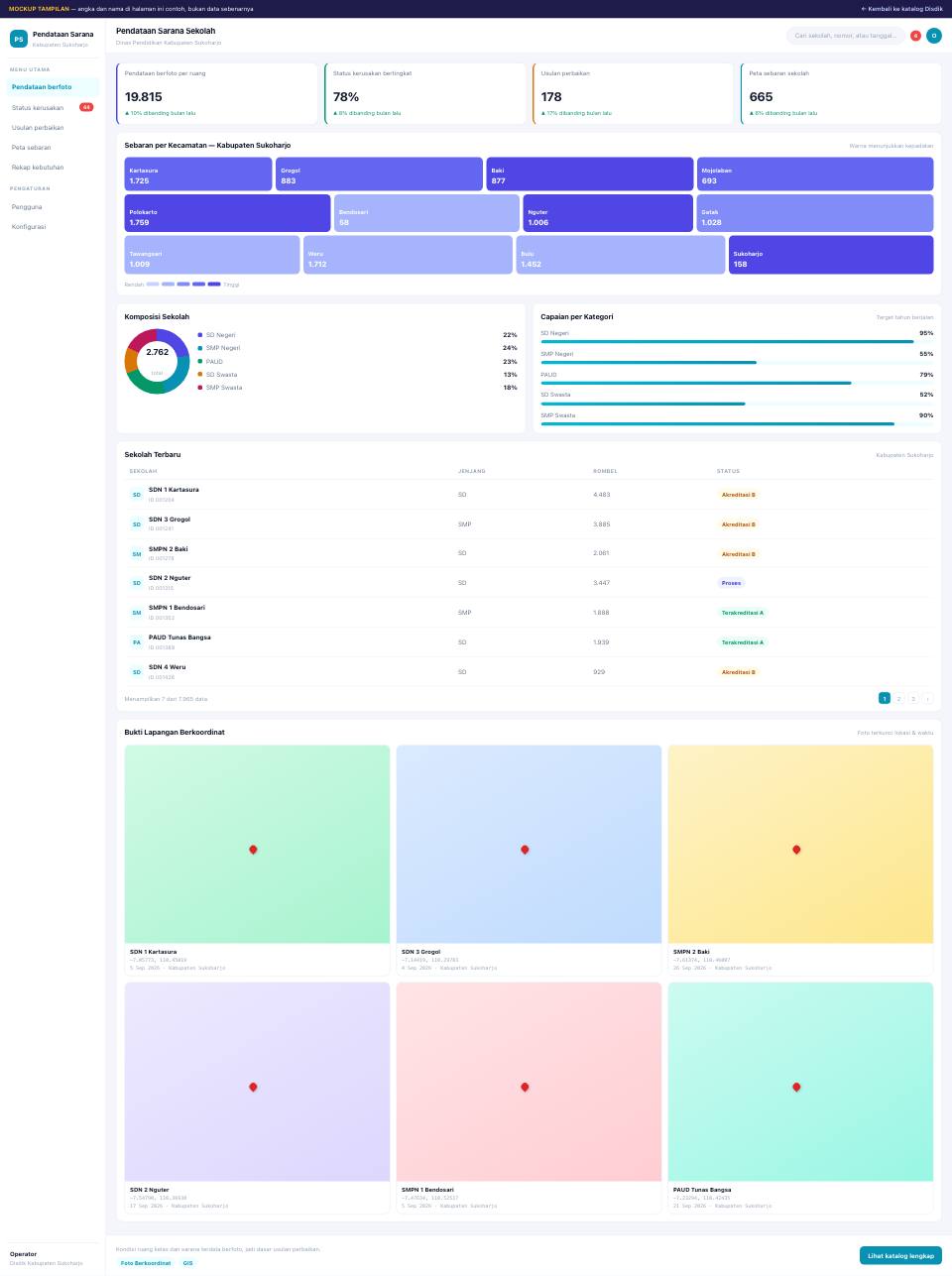952x1276 pixels.
Task: Click the Proses status badge for SDN 2 Nguter
Action: 731,583
